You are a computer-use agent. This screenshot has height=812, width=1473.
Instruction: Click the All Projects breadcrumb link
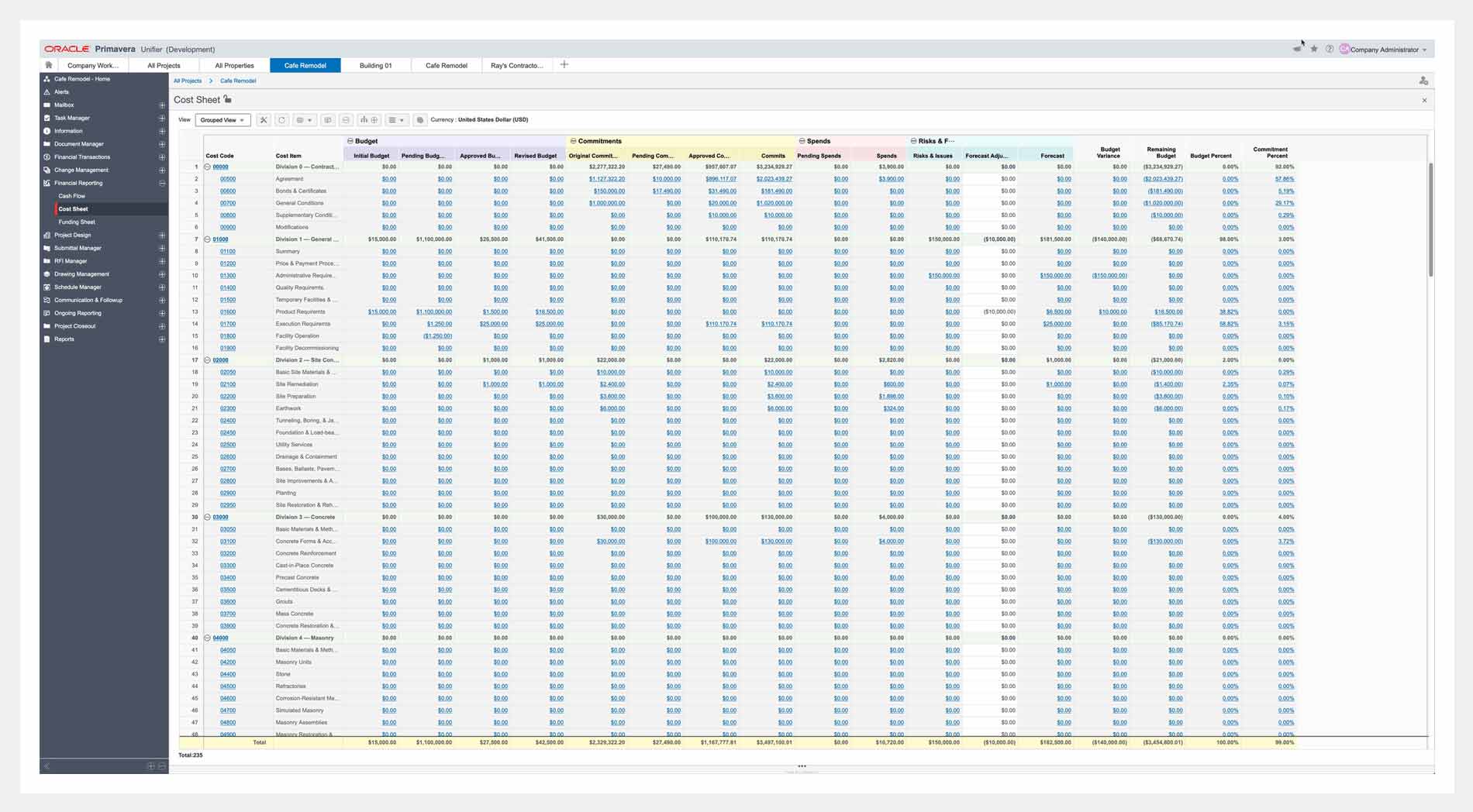(x=188, y=81)
